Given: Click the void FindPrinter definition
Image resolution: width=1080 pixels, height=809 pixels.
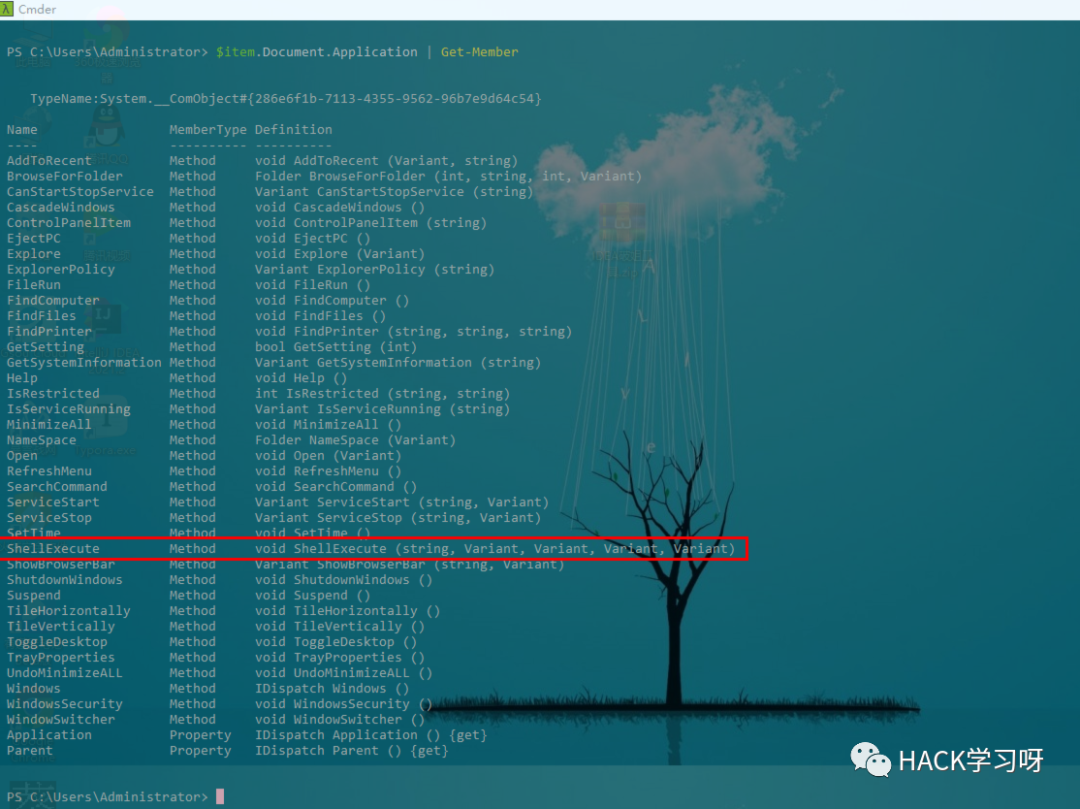Looking at the screenshot, I should click(414, 331).
